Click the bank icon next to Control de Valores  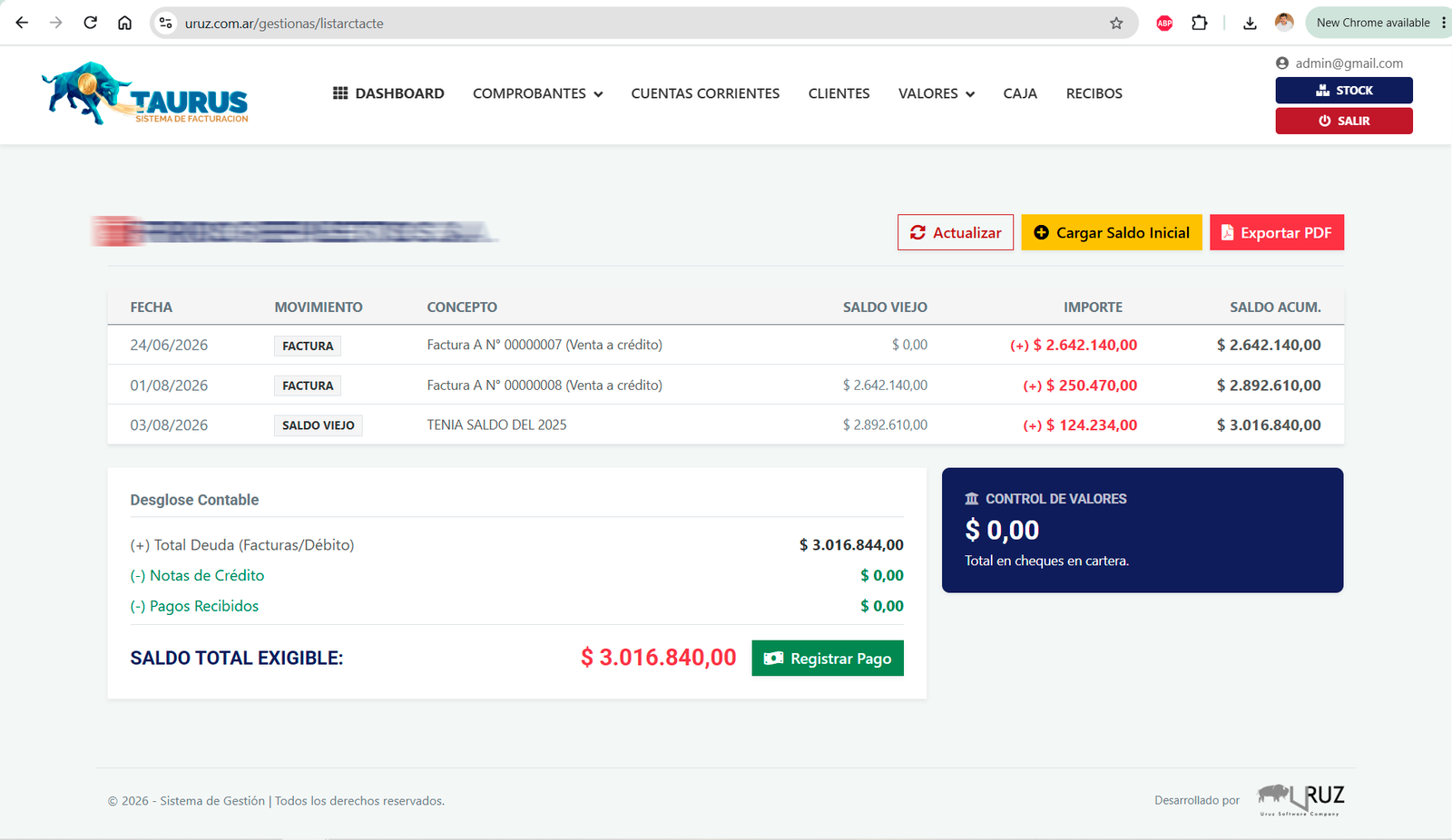(x=972, y=499)
